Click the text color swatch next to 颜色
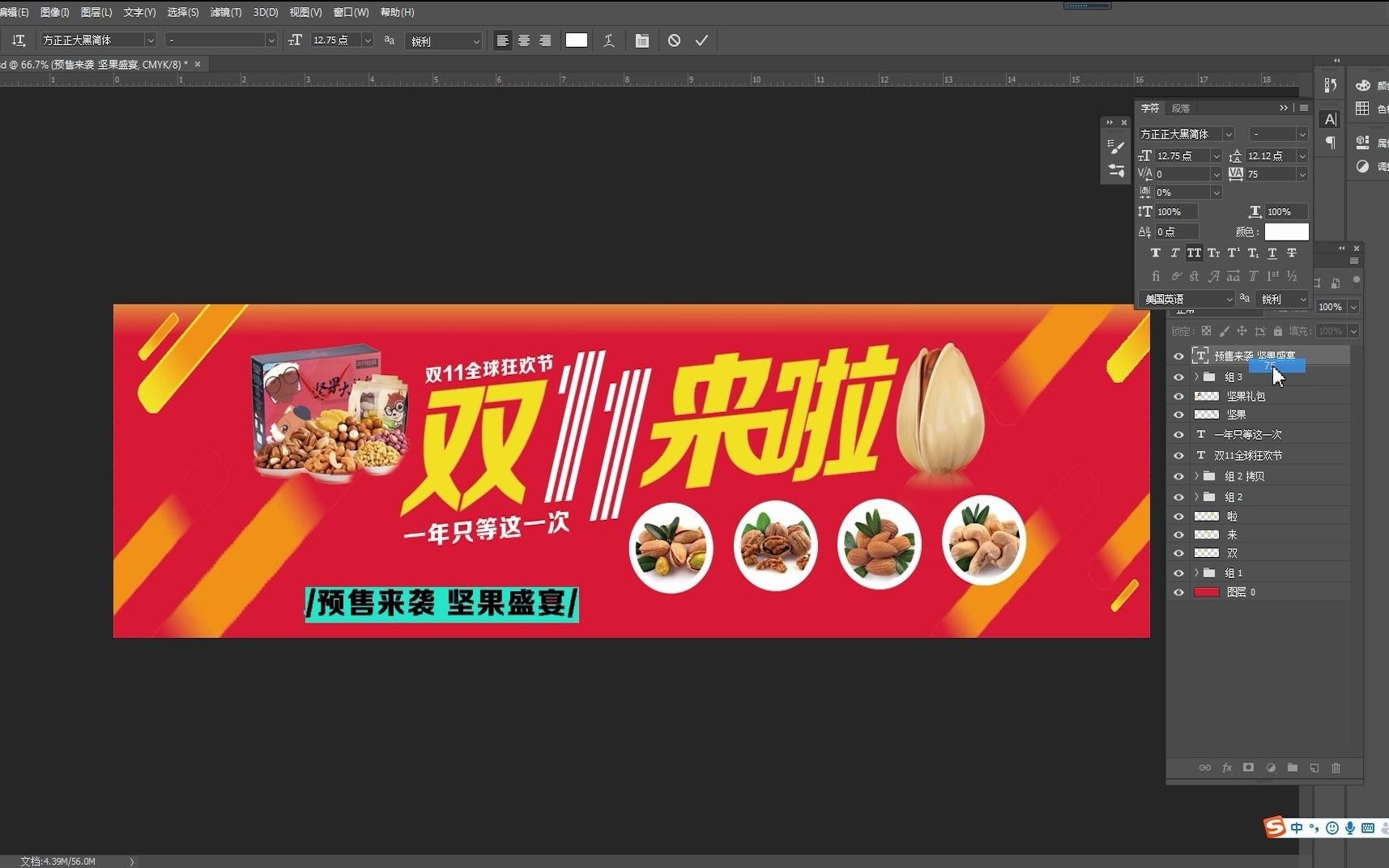The image size is (1389, 868). tap(1286, 232)
